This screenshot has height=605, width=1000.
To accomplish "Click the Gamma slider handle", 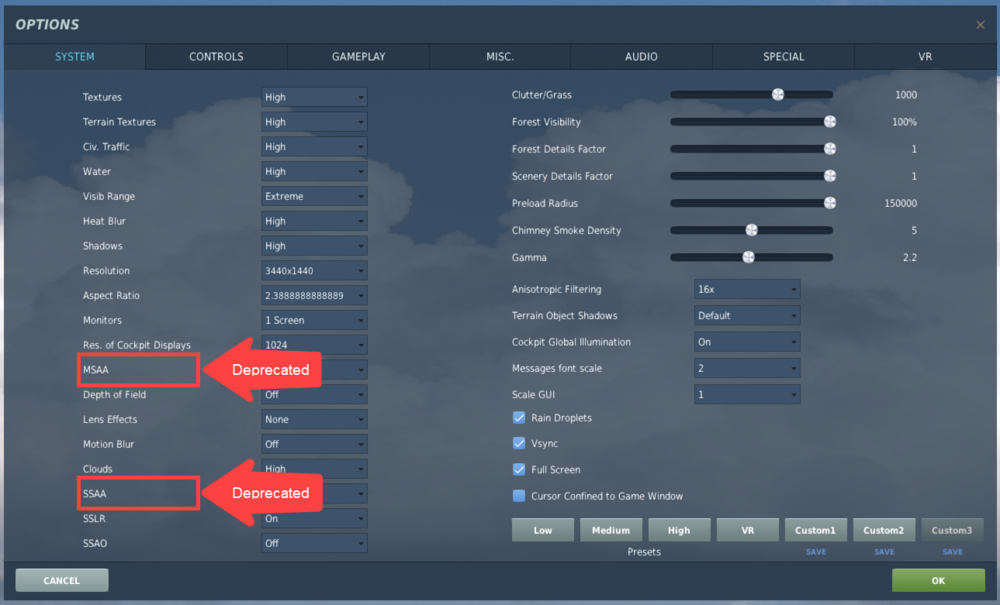I will pos(748,257).
